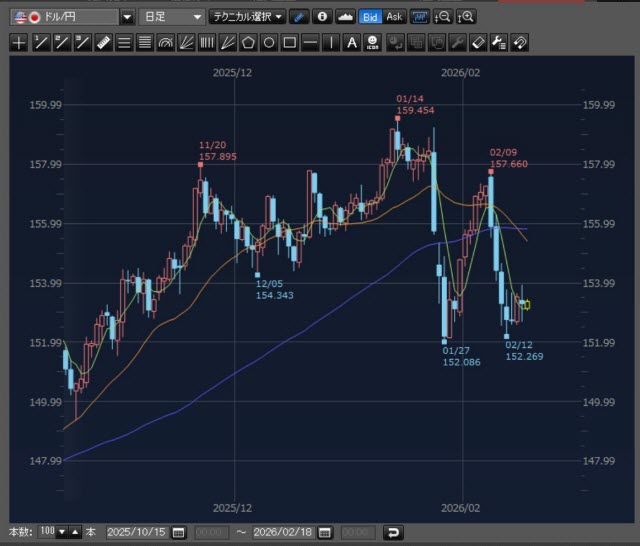
Task: Click the 147.99 right price axis label
Action: click(x=598, y=461)
